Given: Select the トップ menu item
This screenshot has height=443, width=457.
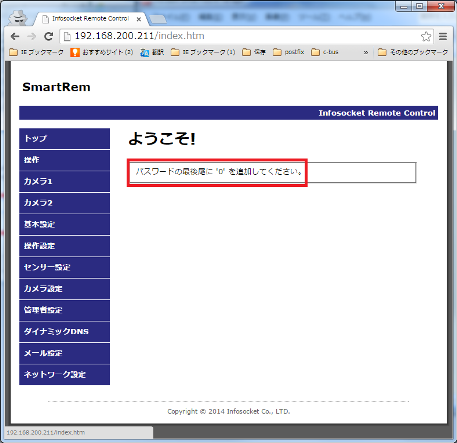Looking at the screenshot, I should [x=64, y=138].
